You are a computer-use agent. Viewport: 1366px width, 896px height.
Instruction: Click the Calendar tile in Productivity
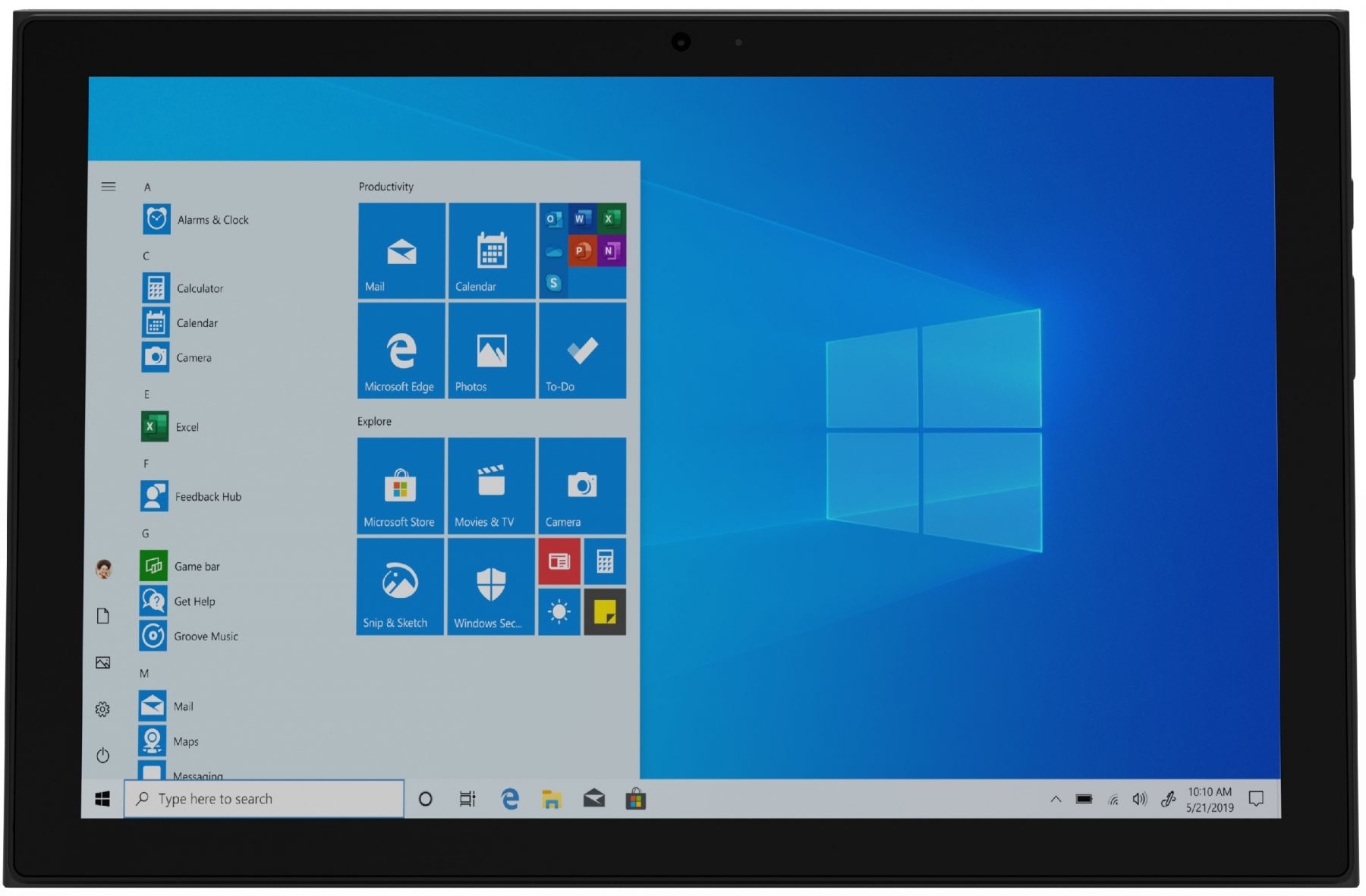[492, 250]
